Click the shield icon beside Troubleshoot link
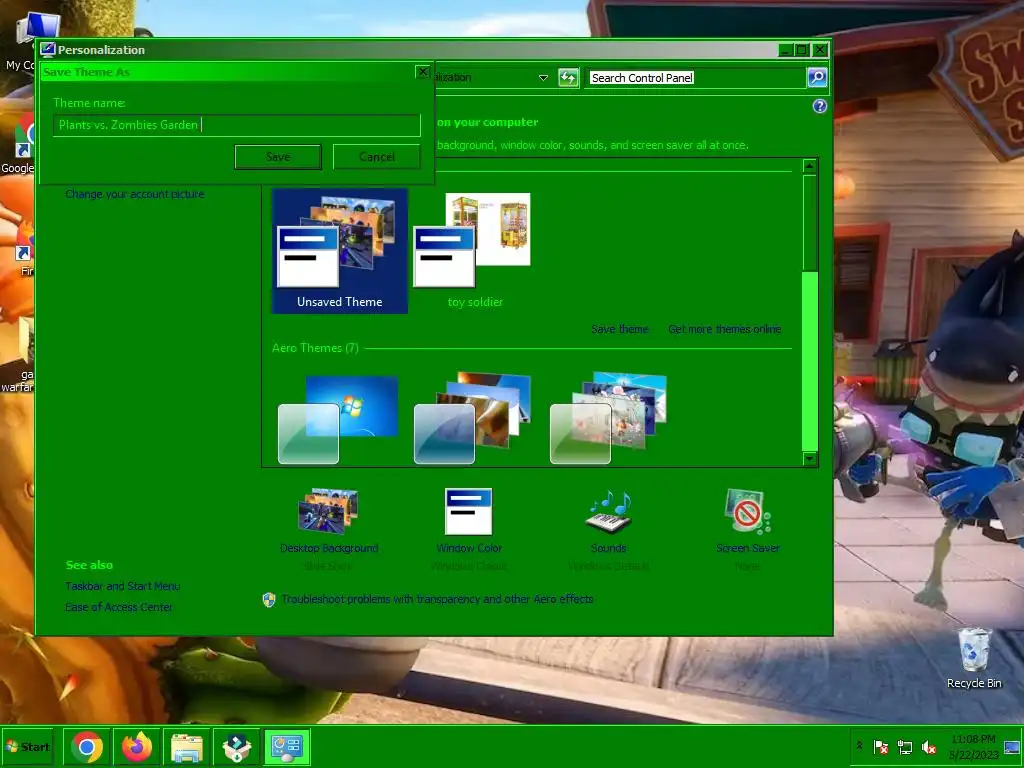The height and width of the screenshot is (768, 1024). 268,600
